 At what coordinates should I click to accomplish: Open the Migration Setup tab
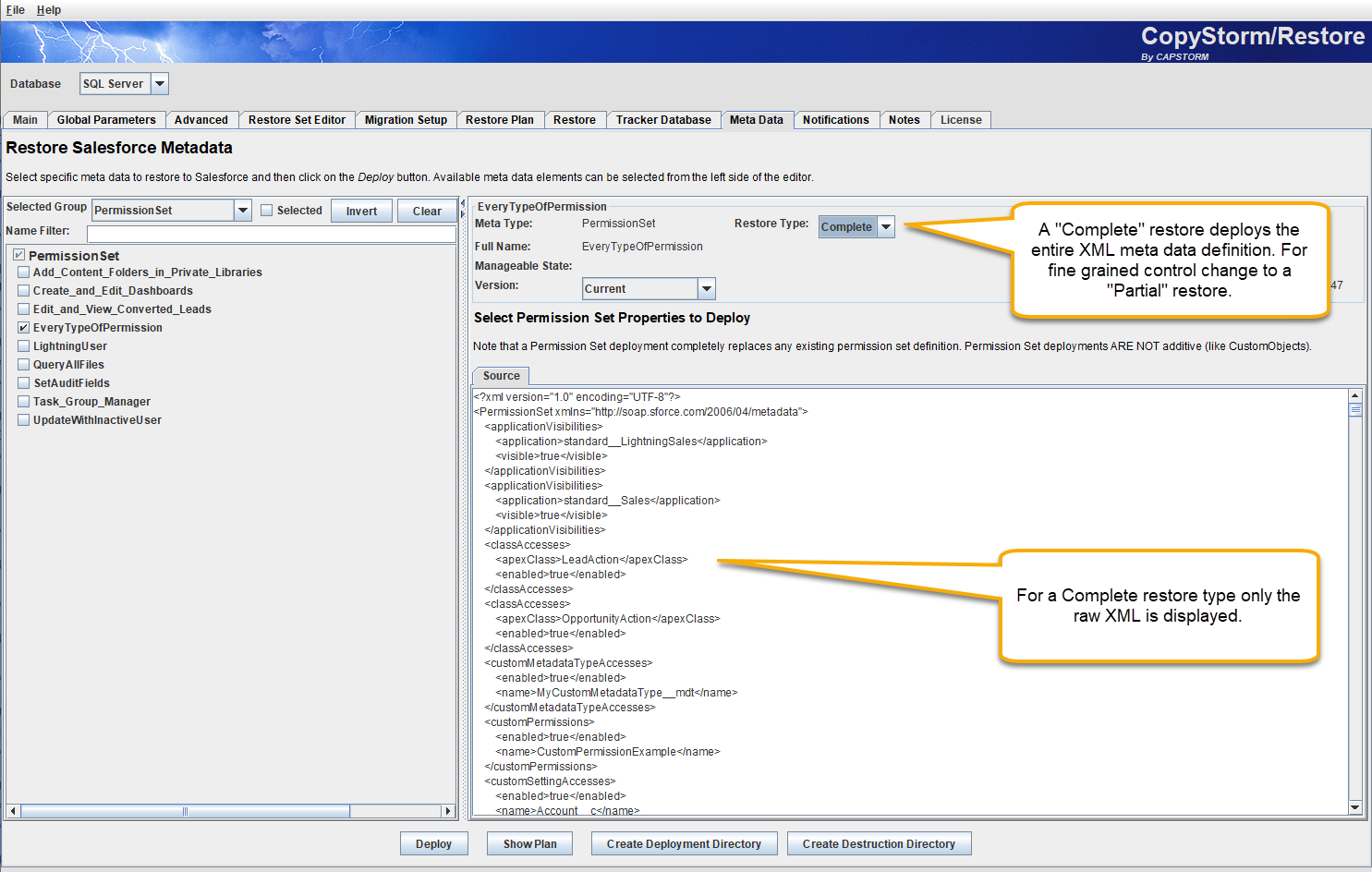[406, 120]
